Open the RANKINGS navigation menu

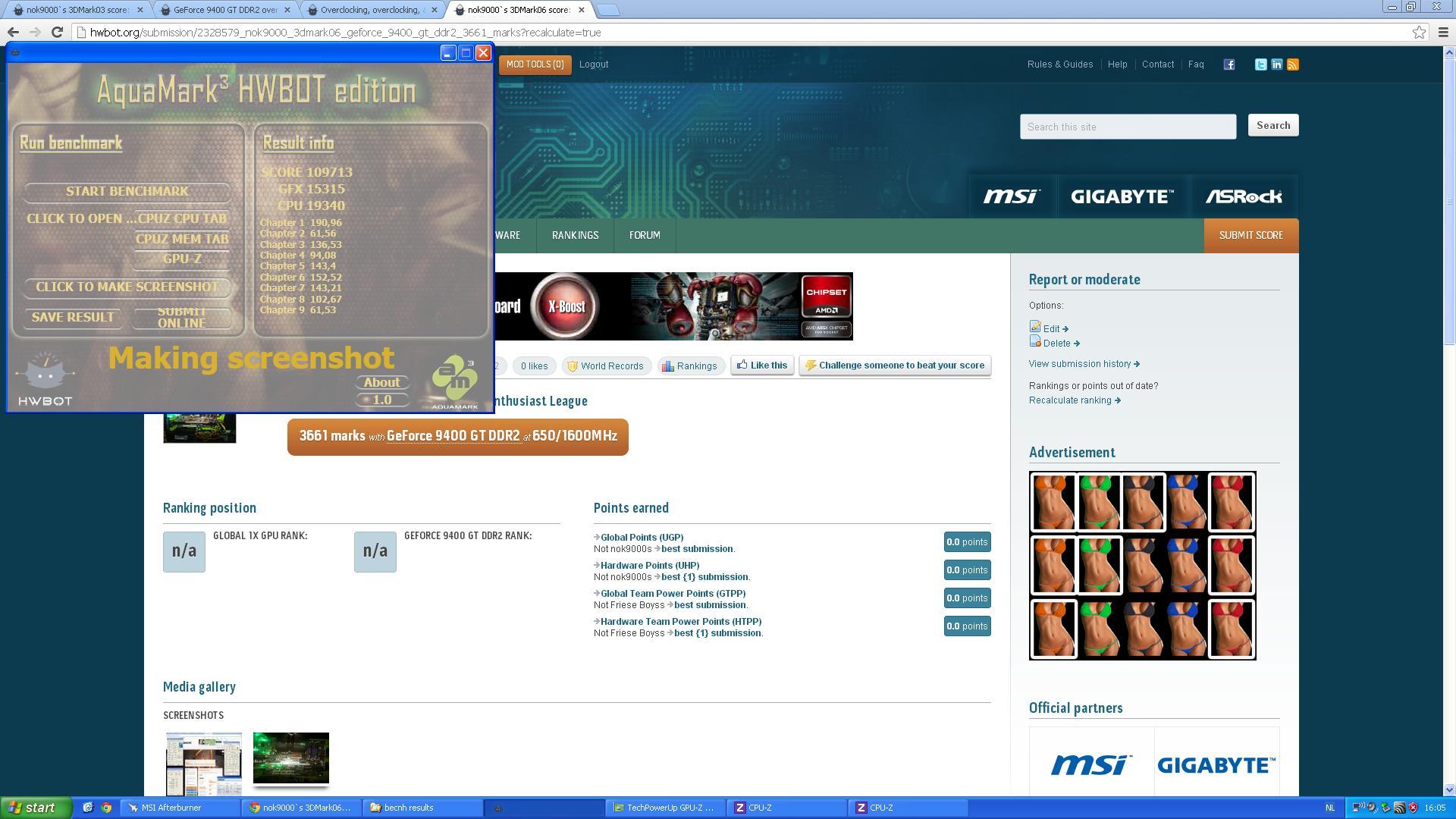click(575, 235)
